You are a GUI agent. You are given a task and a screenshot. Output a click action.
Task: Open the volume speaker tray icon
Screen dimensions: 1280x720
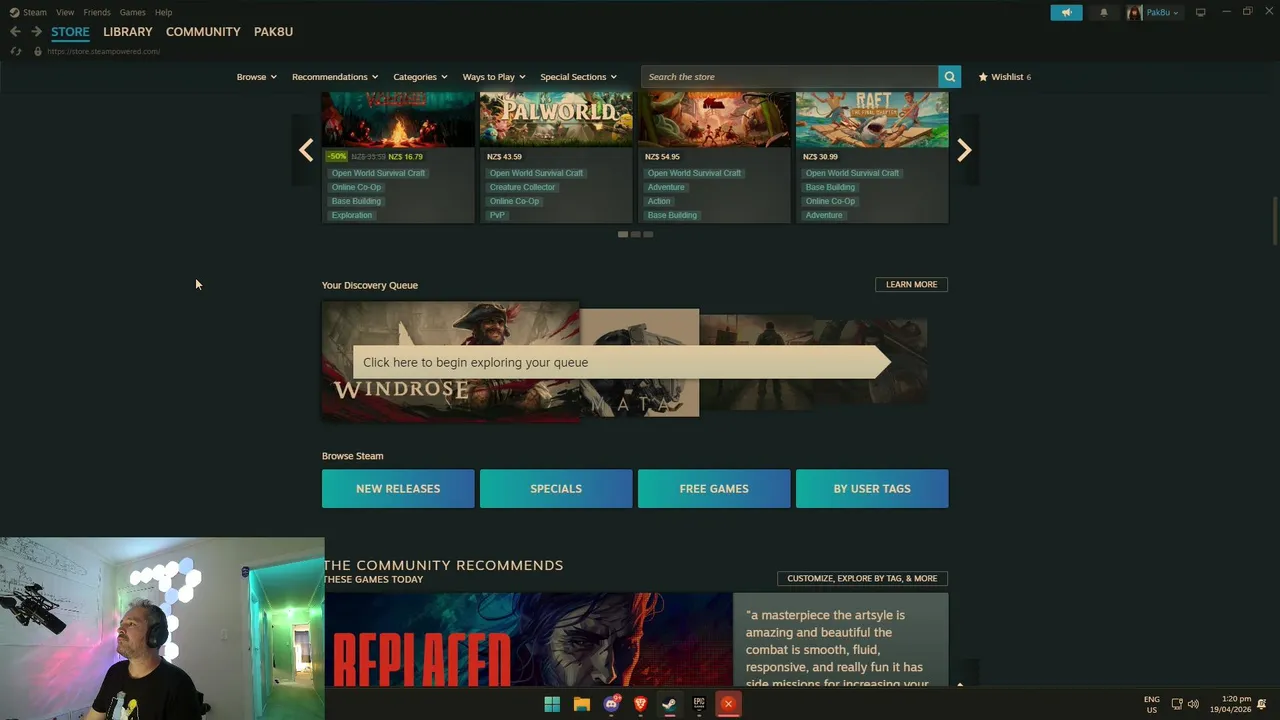click(x=1193, y=704)
